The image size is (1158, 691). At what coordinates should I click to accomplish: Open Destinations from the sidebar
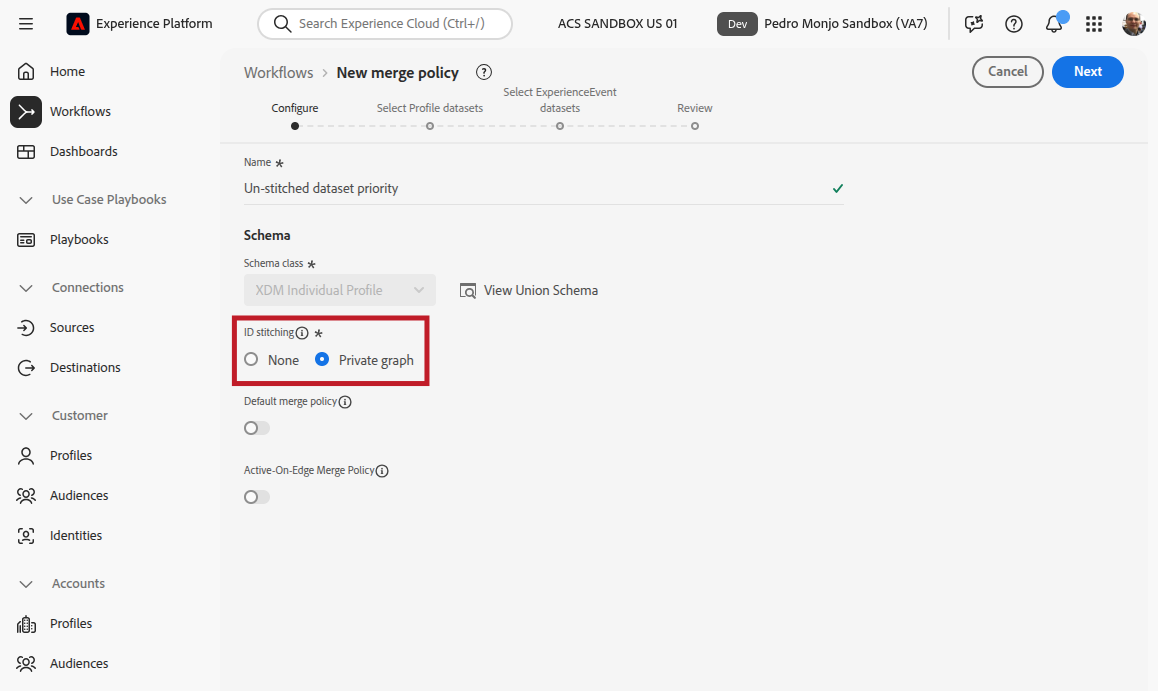pos(85,368)
